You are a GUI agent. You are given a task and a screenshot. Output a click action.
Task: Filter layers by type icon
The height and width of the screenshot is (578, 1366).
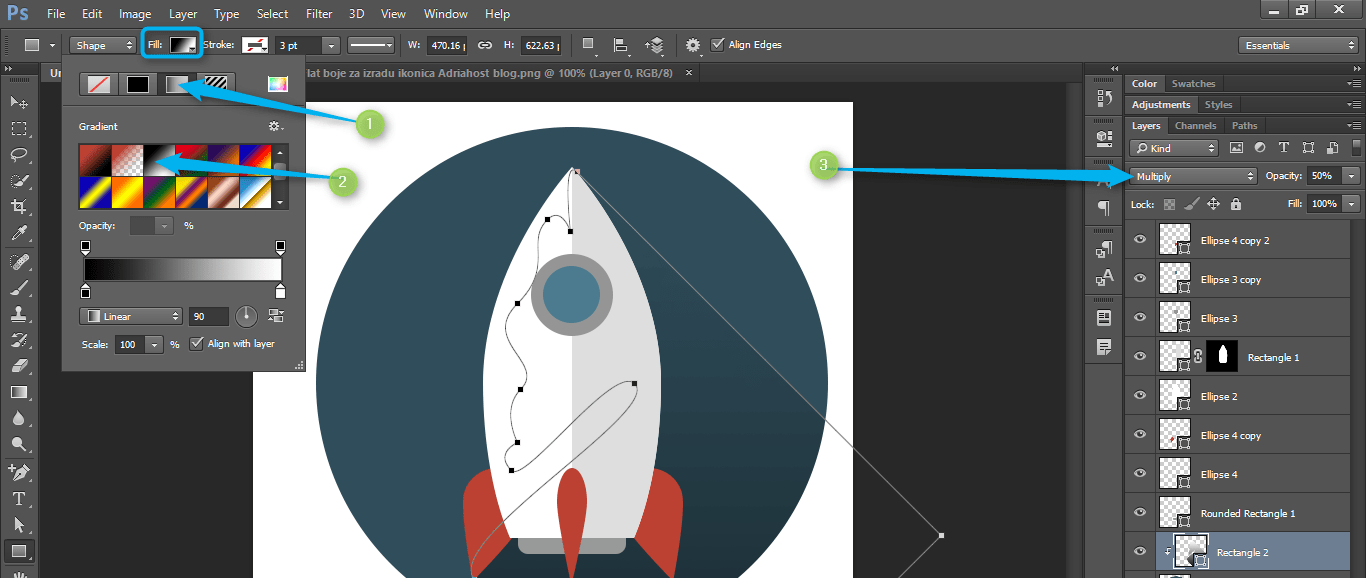point(1283,148)
